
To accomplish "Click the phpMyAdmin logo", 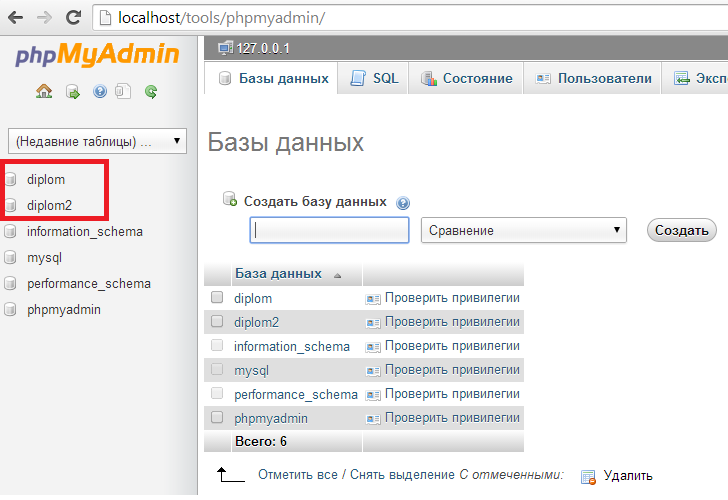I will pyautogui.click(x=97, y=54).
